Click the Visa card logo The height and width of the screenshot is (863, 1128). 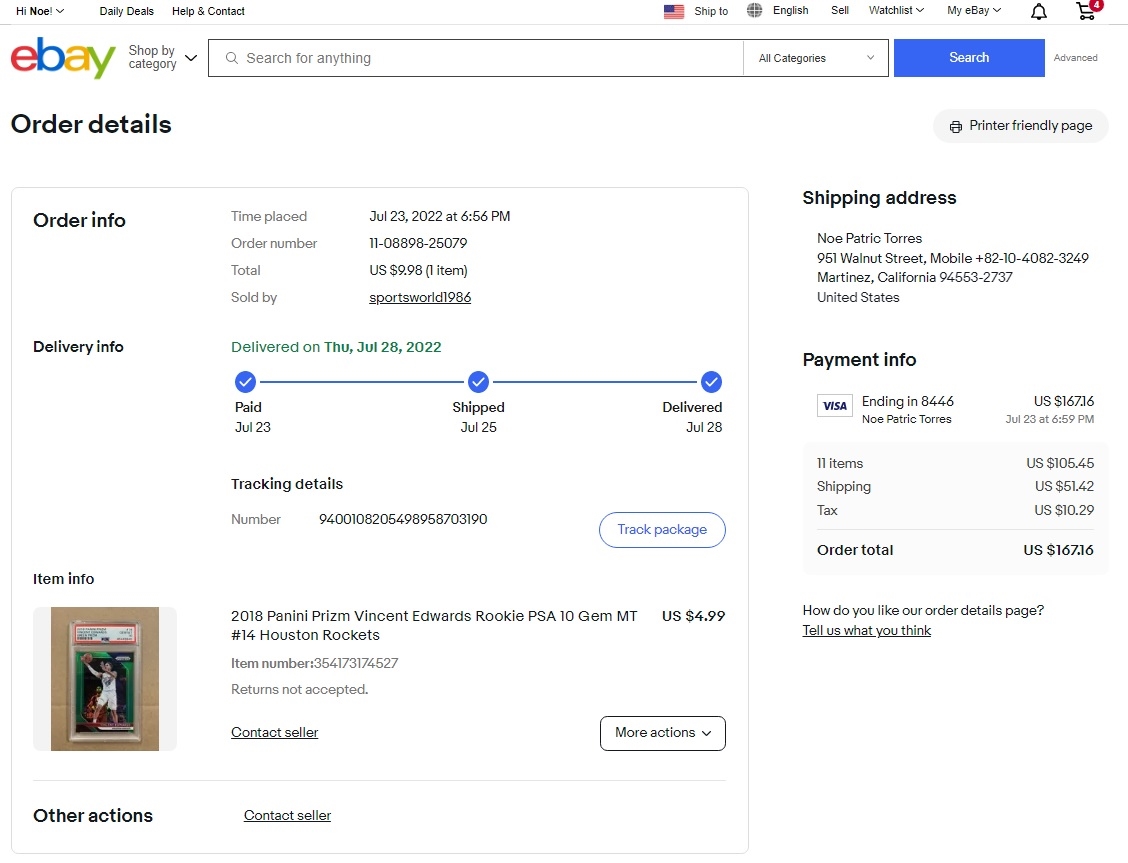pyautogui.click(x=834, y=406)
